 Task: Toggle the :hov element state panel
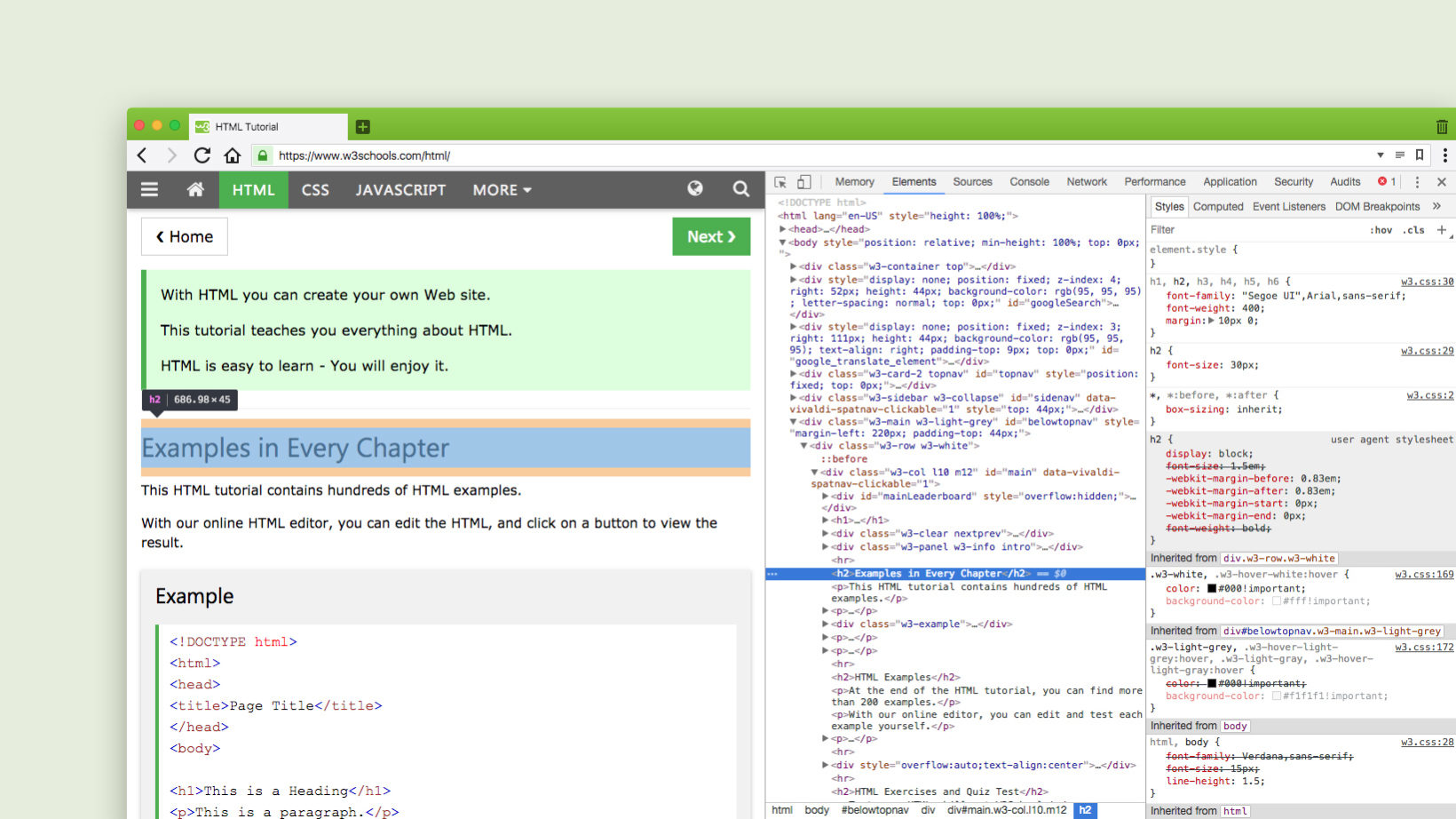coord(1381,230)
